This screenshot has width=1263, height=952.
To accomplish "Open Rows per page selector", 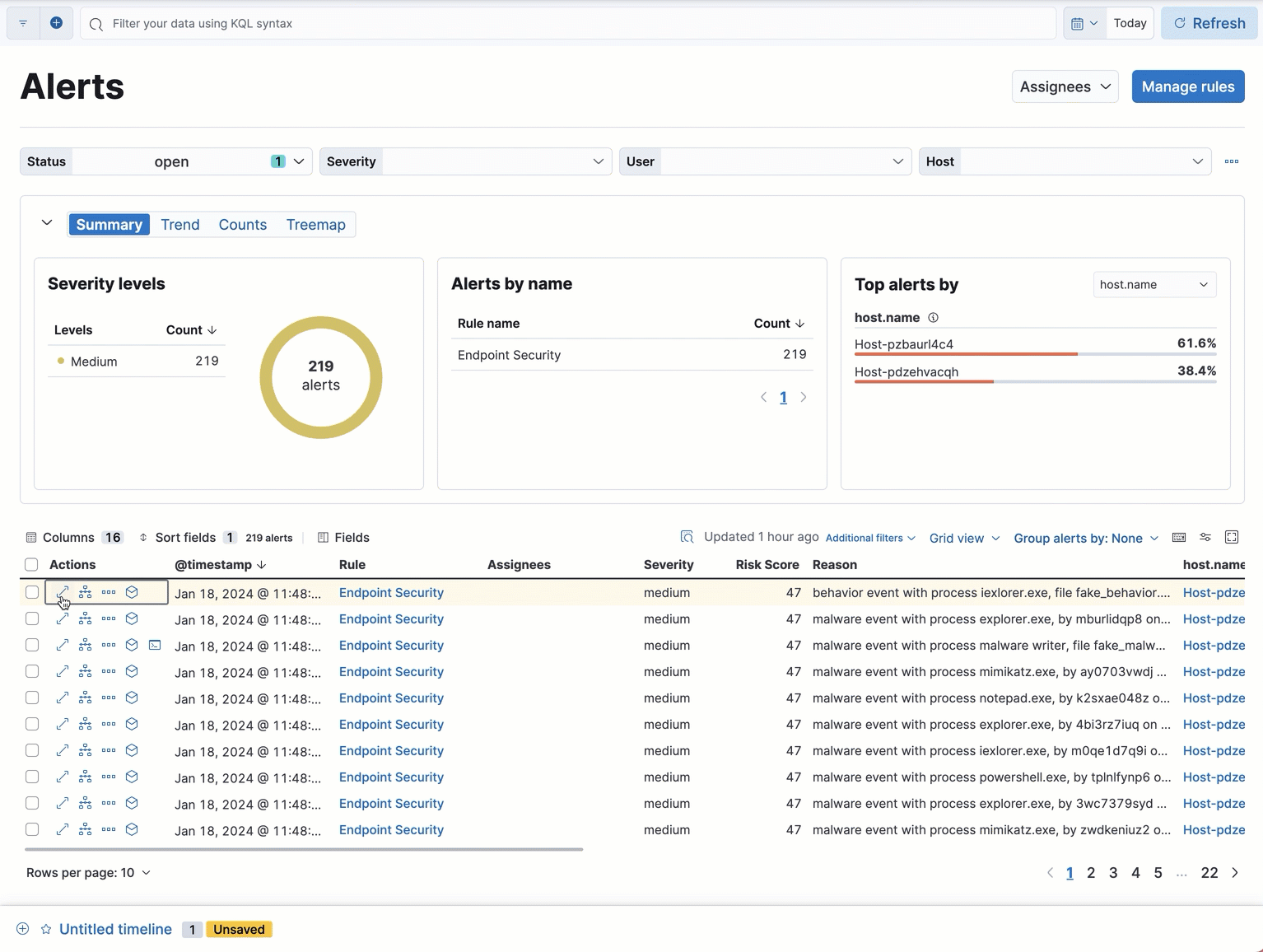I will pyautogui.click(x=88, y=873).
